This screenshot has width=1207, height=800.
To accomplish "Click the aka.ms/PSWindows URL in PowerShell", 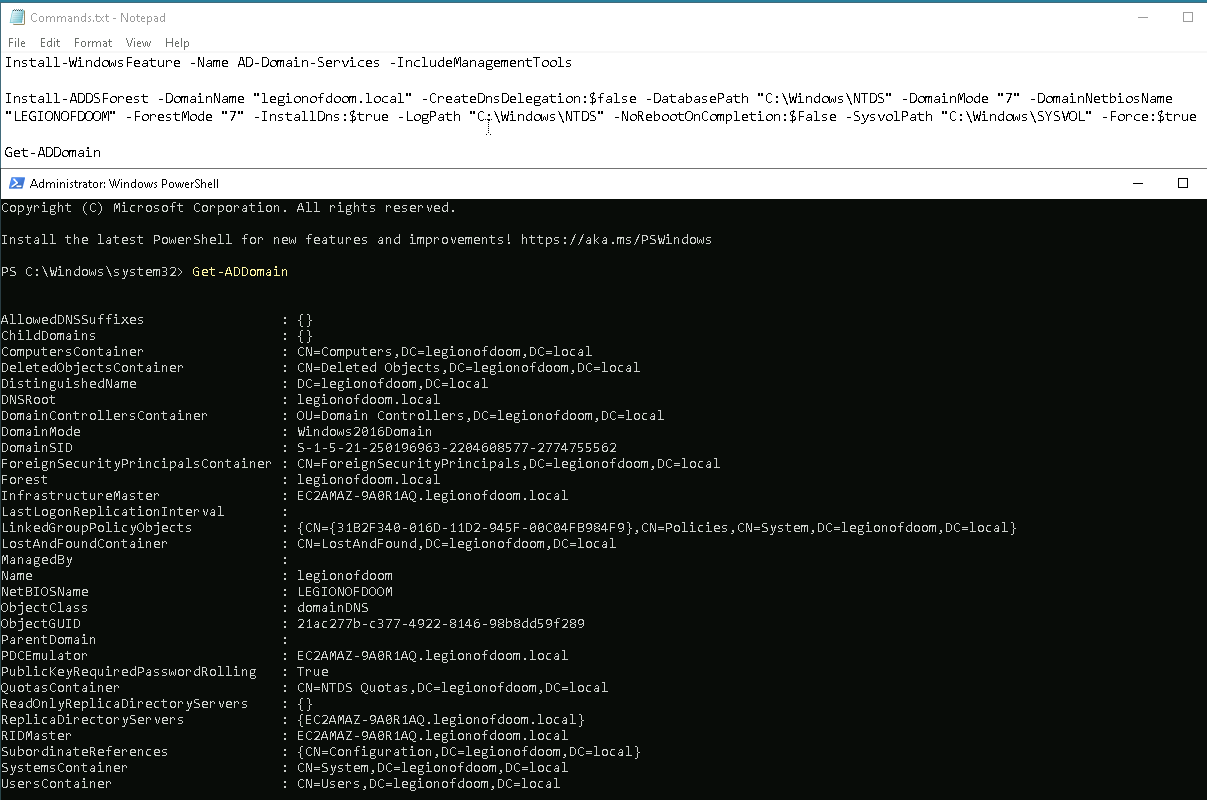I will click(616, 240).
